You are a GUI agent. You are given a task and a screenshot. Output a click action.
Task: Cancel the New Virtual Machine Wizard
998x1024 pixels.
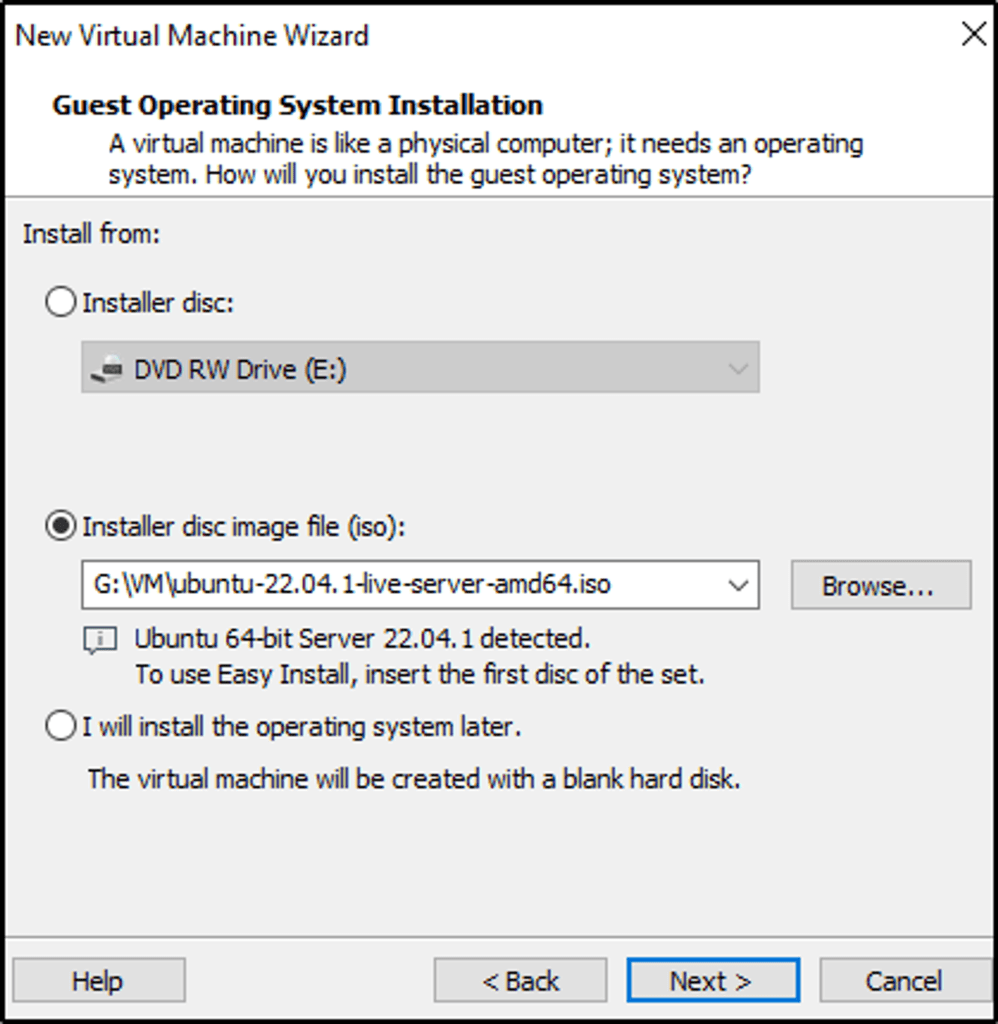point(904,981)
